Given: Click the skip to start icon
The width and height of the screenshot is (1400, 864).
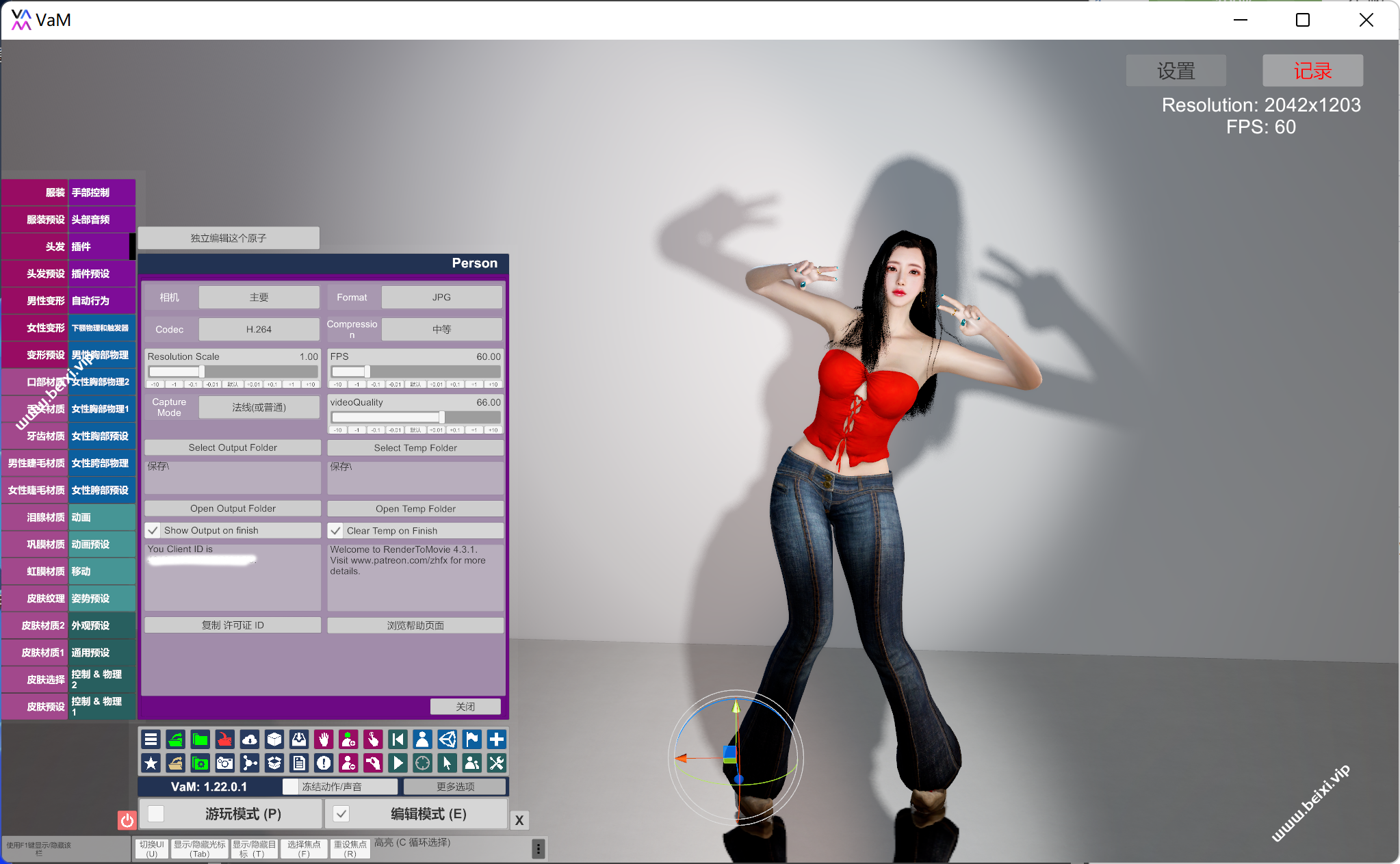Looking at the screenshot, I should (398, 739).
